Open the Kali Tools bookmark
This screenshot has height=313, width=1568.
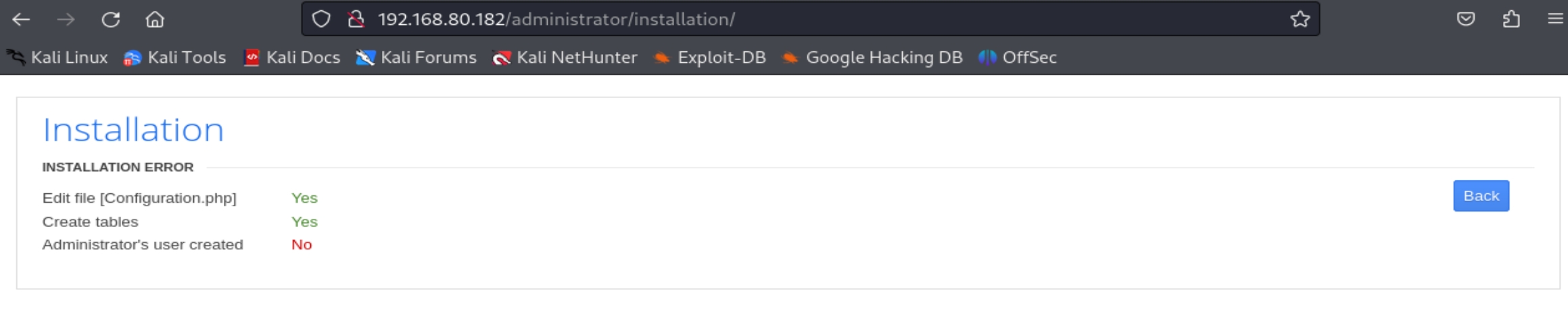tap(175, 58)
